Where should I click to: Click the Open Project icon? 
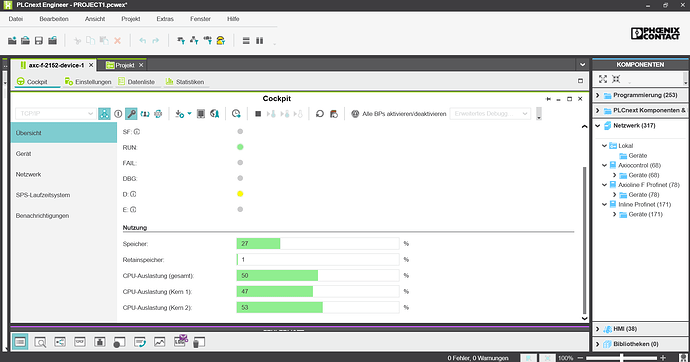pyautogui.click(x=26, y=40)
